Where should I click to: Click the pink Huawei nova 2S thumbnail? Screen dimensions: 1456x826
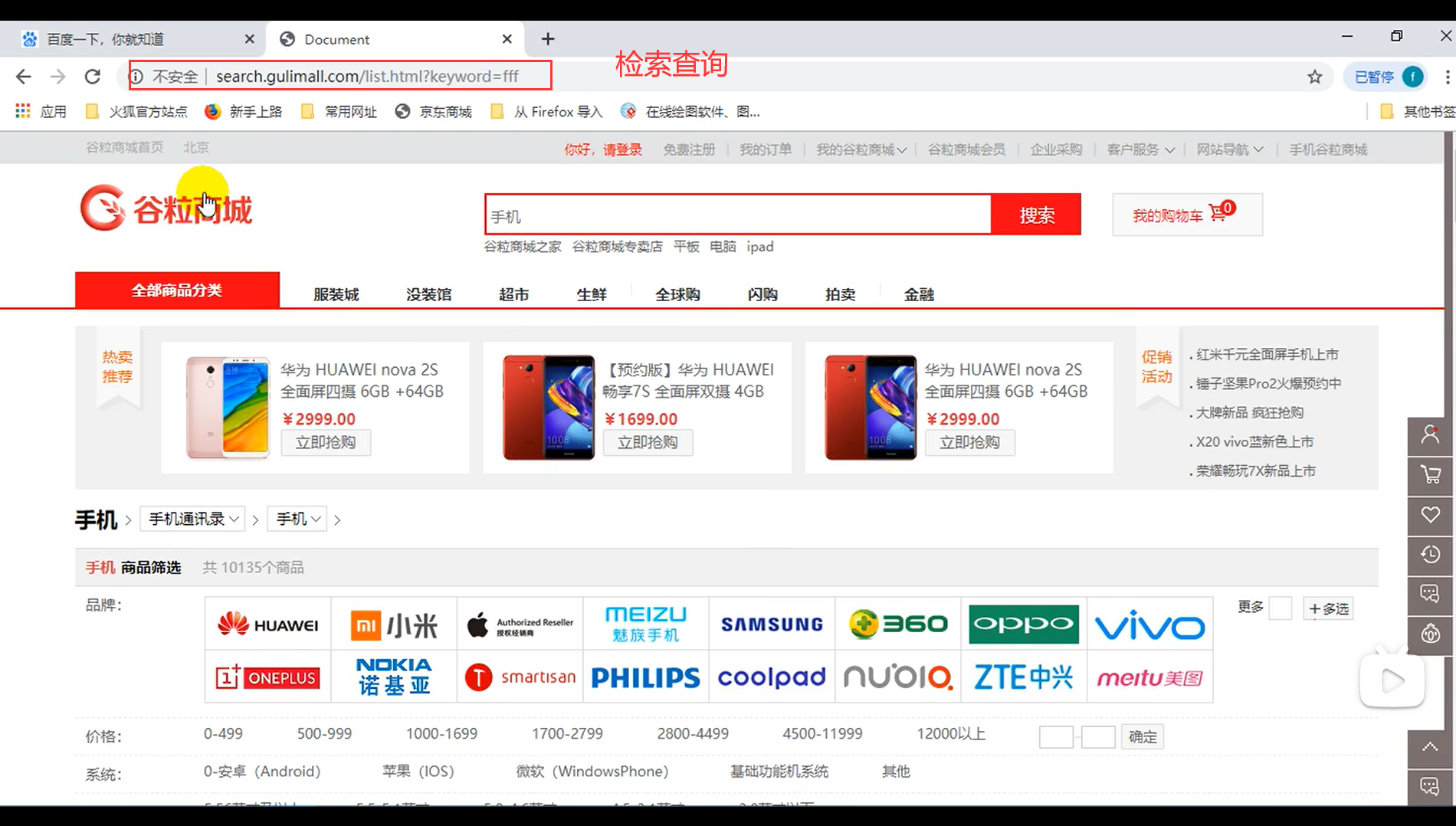pyautogui.click(x=228, y=407)
